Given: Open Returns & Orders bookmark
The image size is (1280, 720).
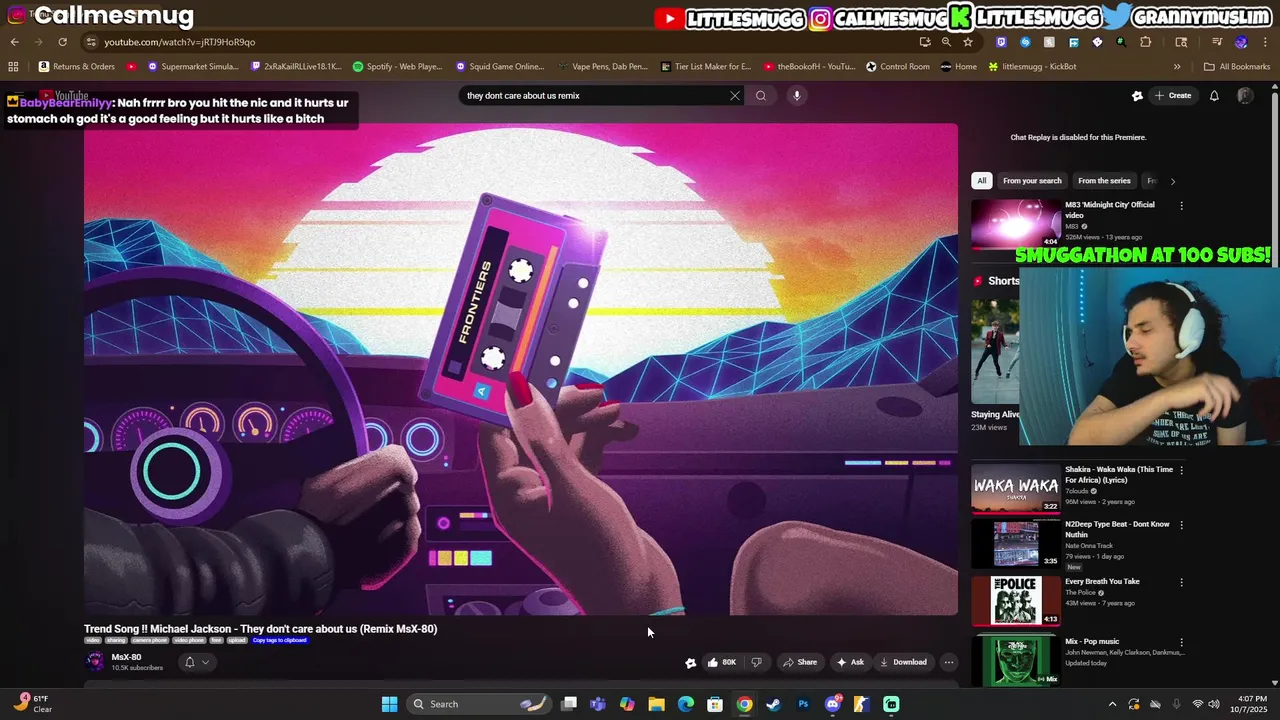Looking at the screenshot, I should (77, 67).
